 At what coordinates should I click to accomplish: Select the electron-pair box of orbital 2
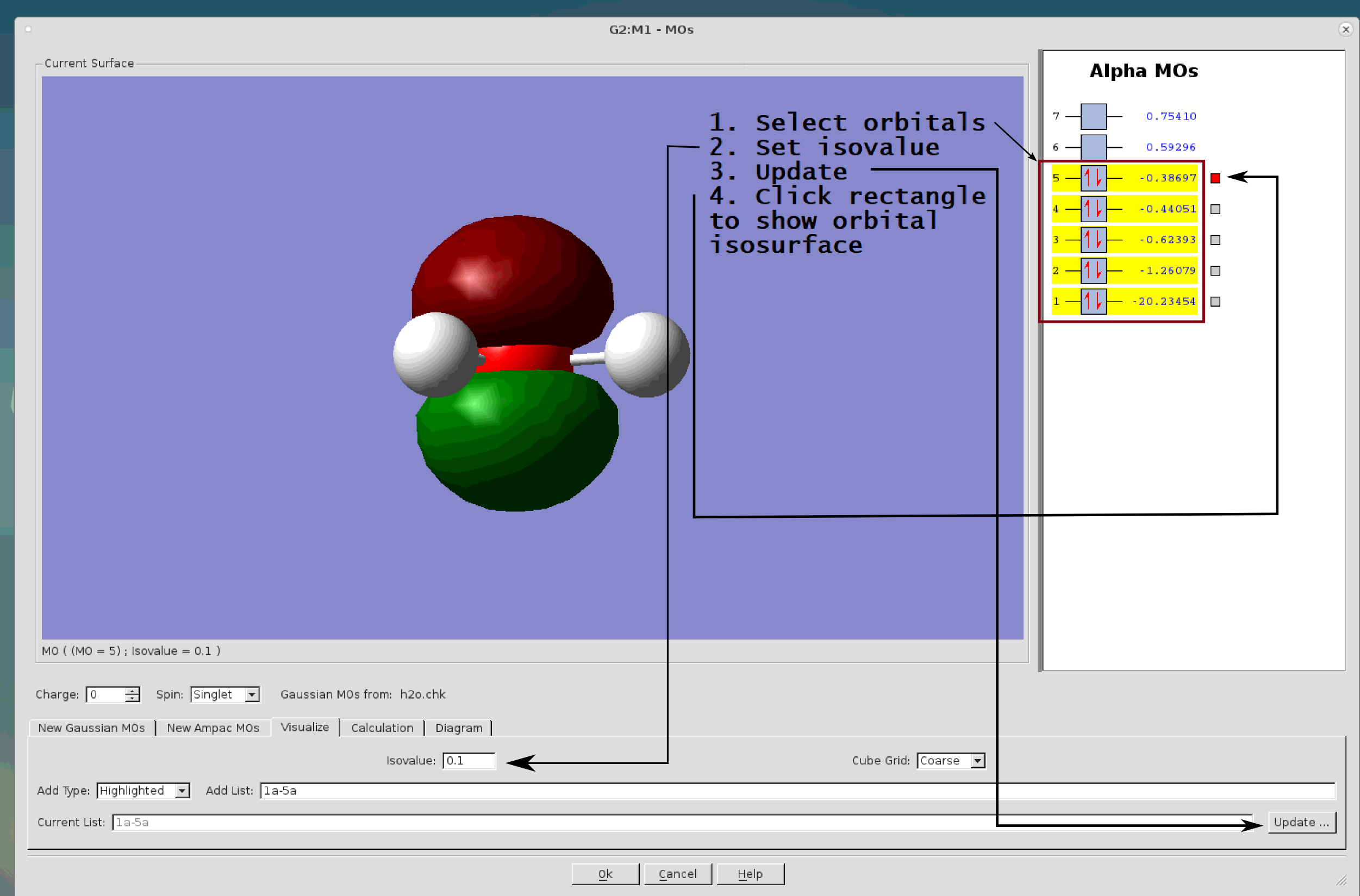[1093, 270]
